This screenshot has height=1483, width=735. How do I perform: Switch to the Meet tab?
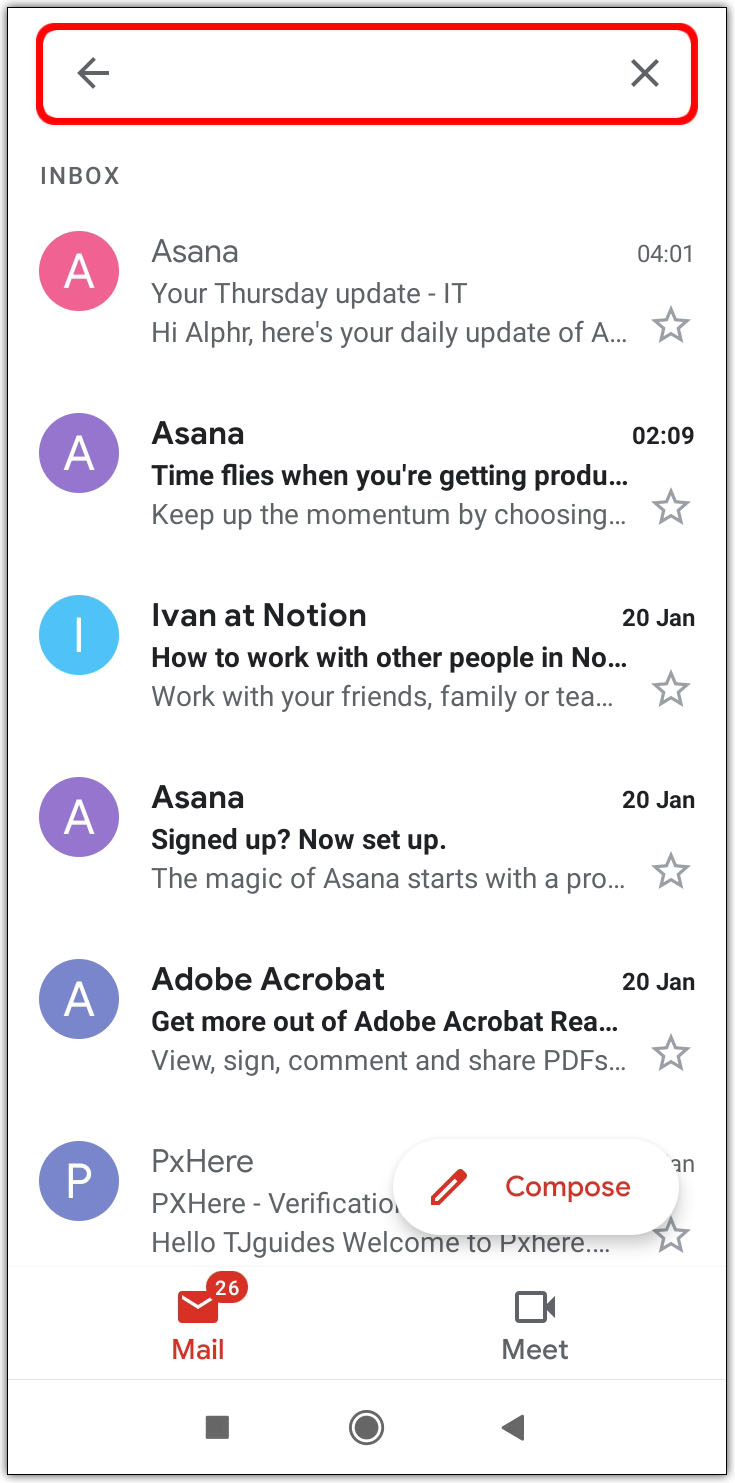pos(535,1325)
